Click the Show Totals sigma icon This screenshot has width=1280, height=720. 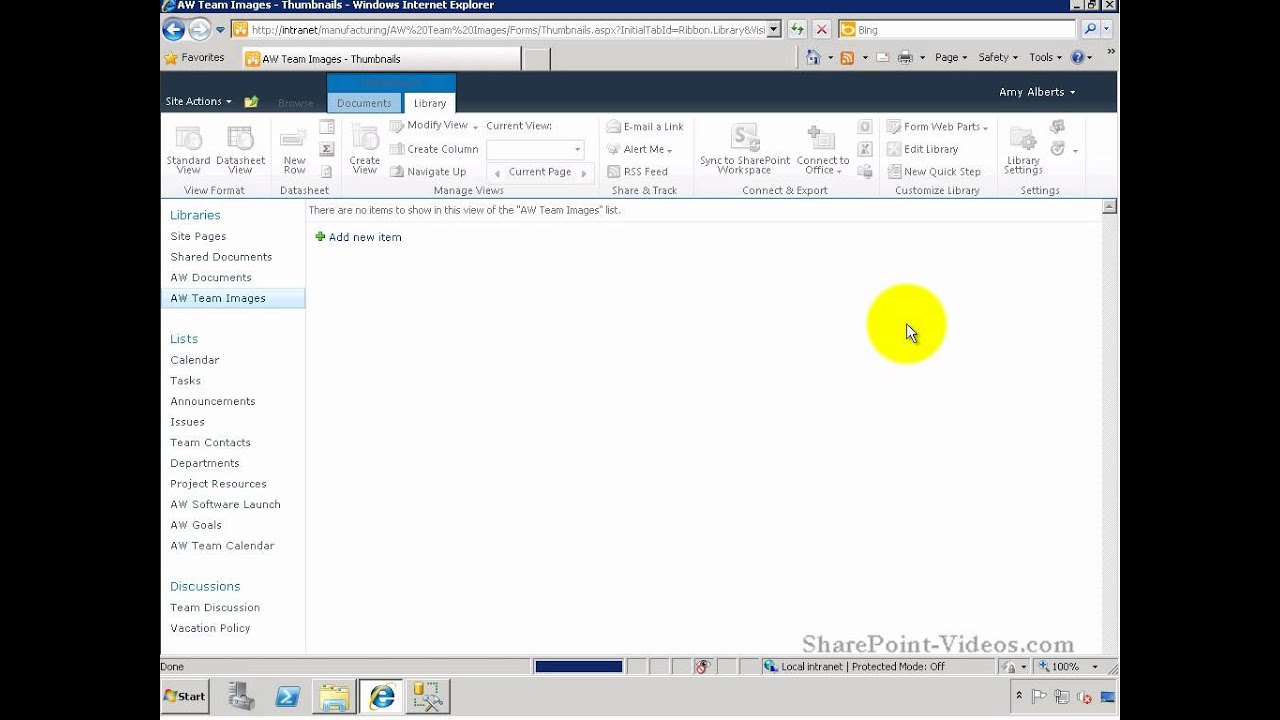[x=326, y=149]
